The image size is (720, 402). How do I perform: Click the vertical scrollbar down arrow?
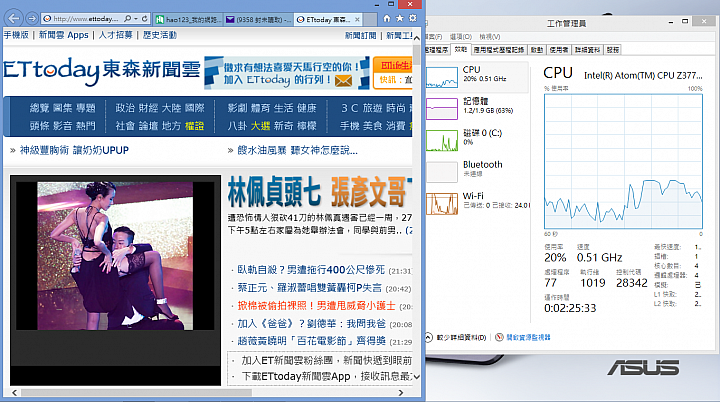(416, 377)
